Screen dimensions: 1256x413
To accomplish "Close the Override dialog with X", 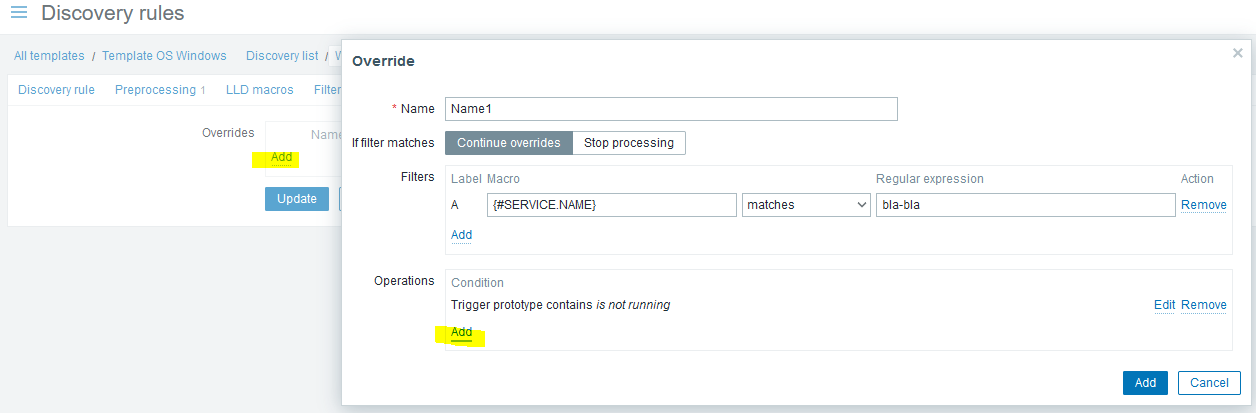I will click(1238, 53).
